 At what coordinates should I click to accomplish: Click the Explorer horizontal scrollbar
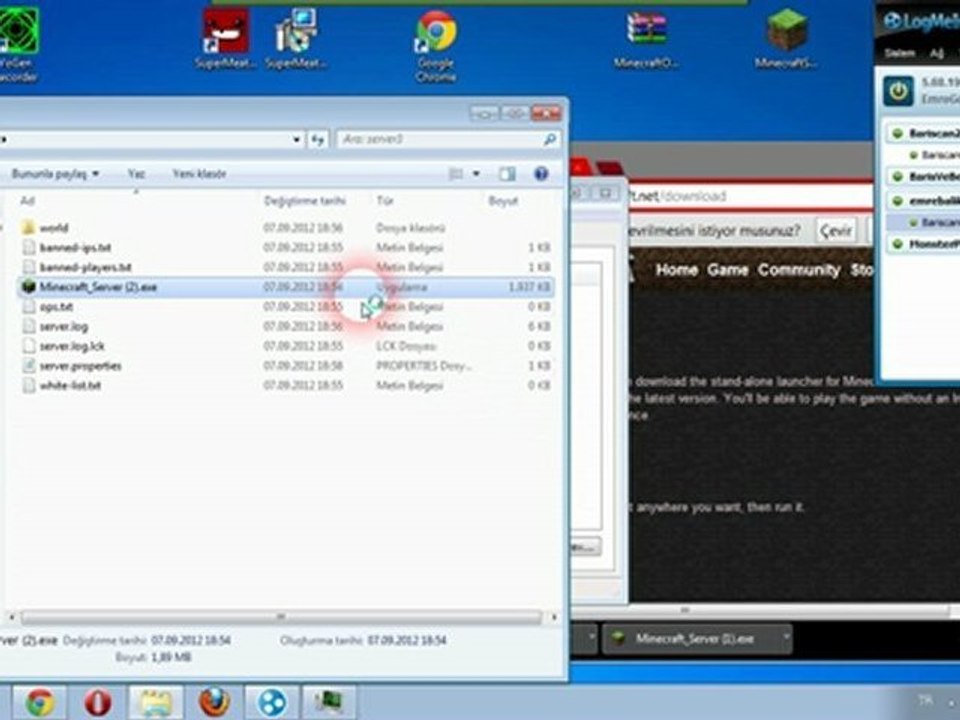click(281, 617)
